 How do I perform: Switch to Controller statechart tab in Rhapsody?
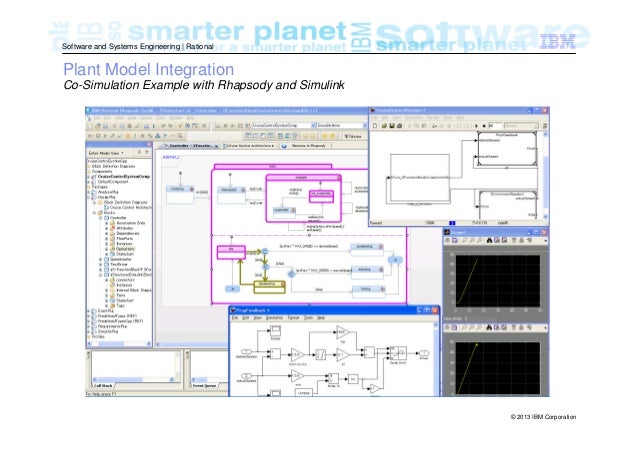[190, 146]
